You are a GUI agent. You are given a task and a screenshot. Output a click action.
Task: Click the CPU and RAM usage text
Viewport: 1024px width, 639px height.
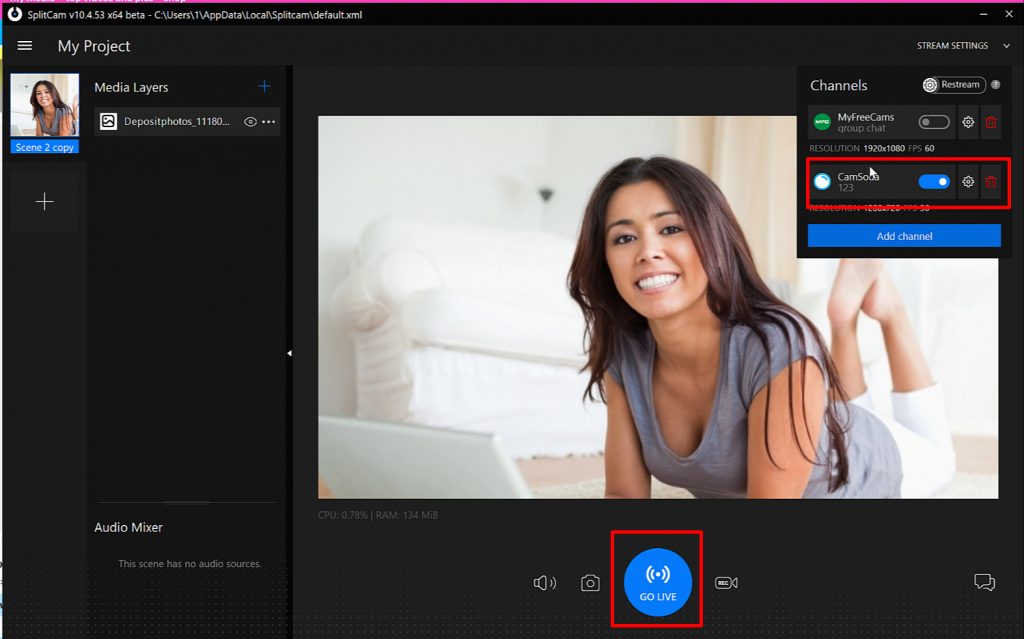coord(378,515)
